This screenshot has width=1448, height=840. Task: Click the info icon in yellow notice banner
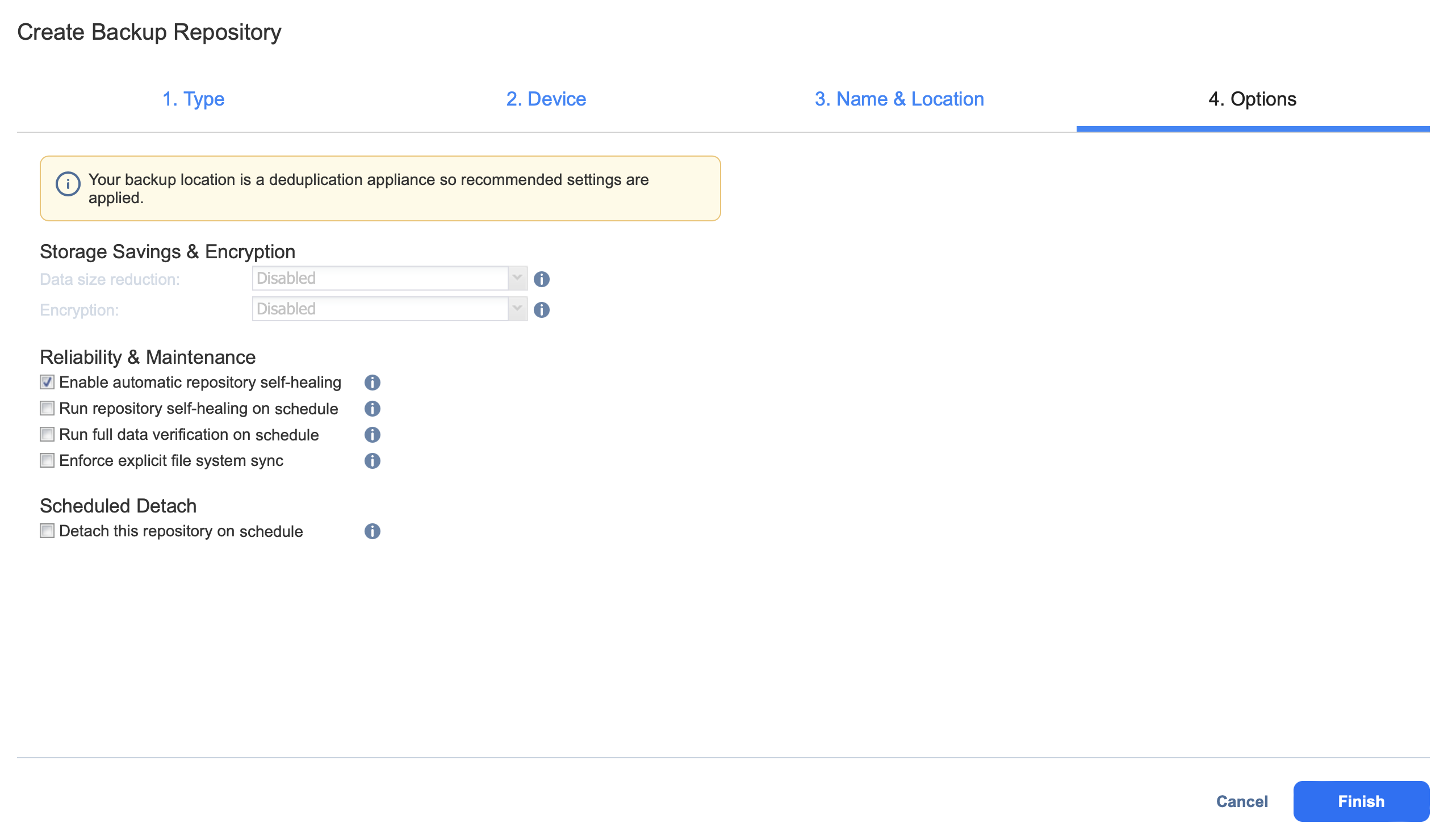point(68,184)
